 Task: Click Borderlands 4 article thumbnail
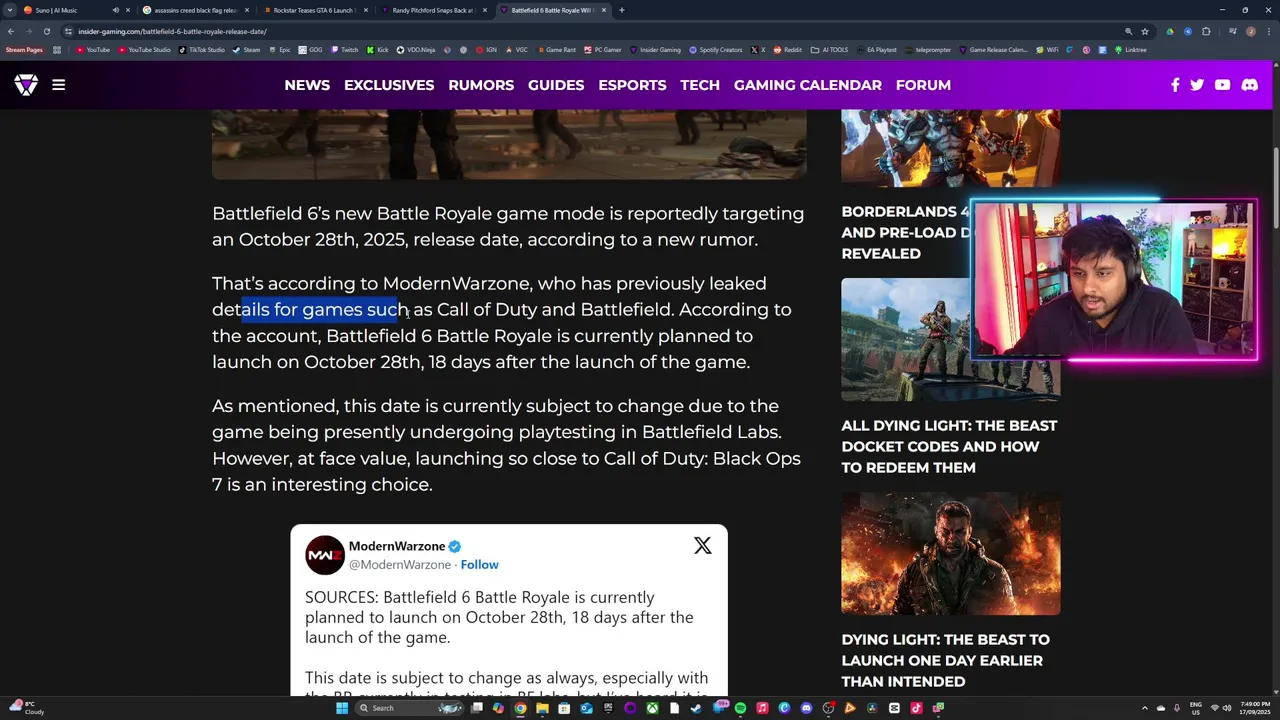pyautogui.click(x=951, y=148)
